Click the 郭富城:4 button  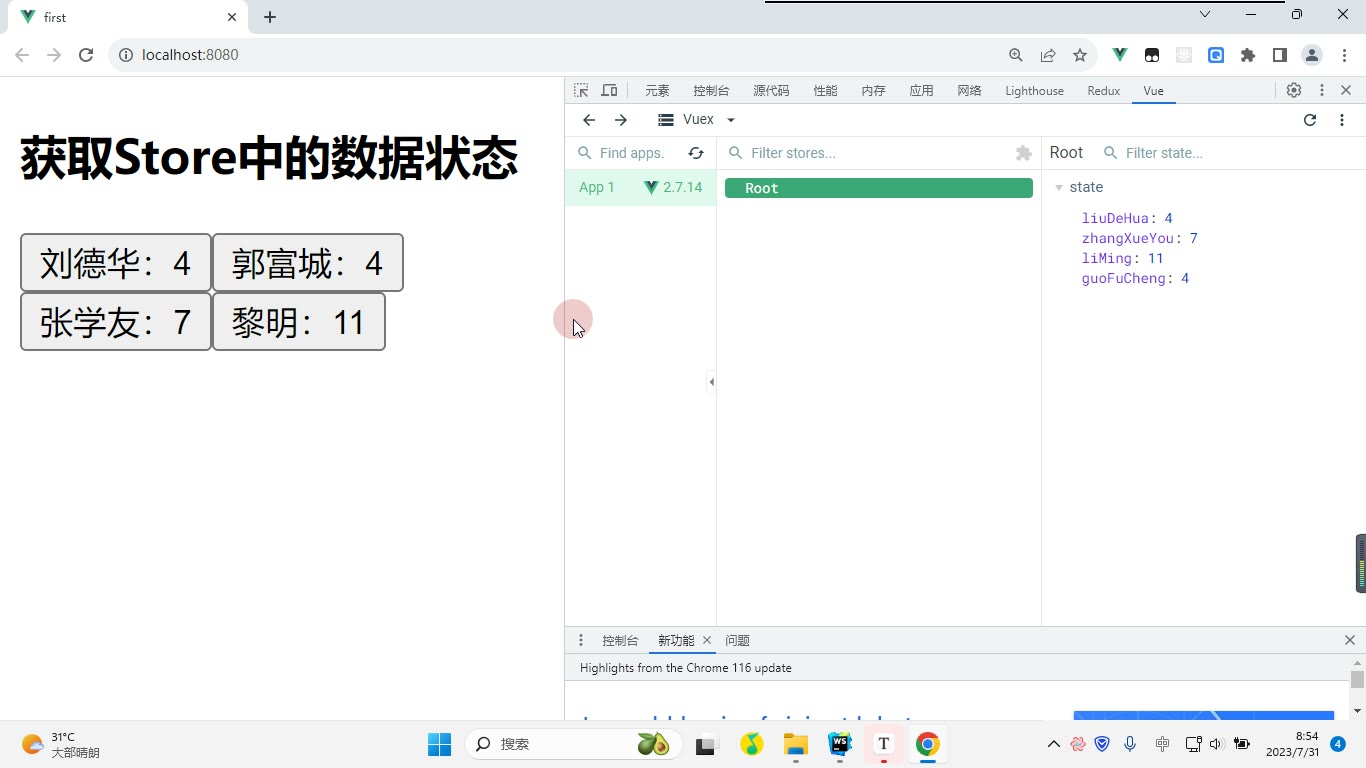tap(308, 263)
